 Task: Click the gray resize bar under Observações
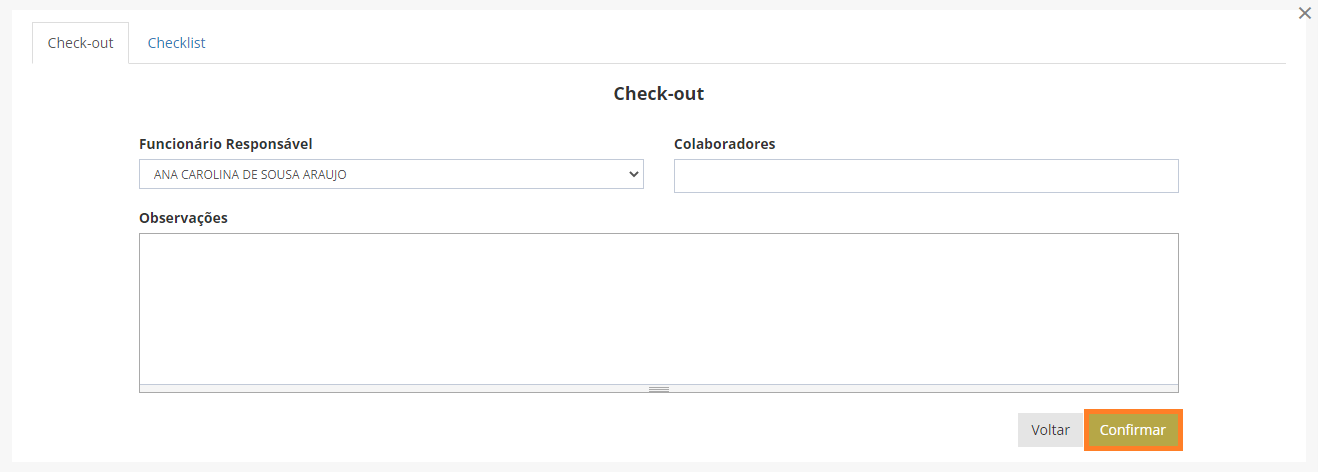tap(658, 389)
